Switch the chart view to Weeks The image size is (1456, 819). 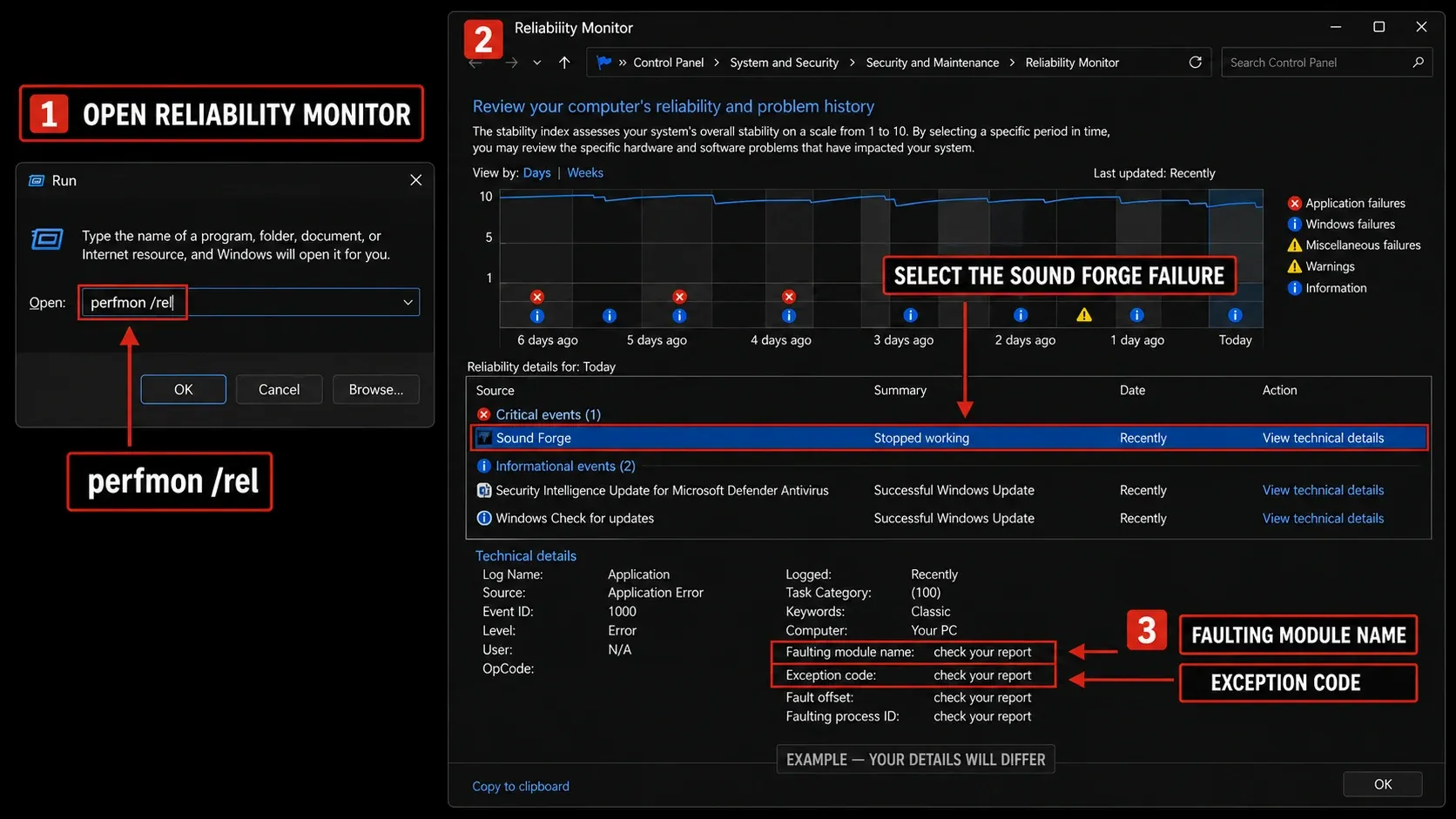click(x=585, y=173)
